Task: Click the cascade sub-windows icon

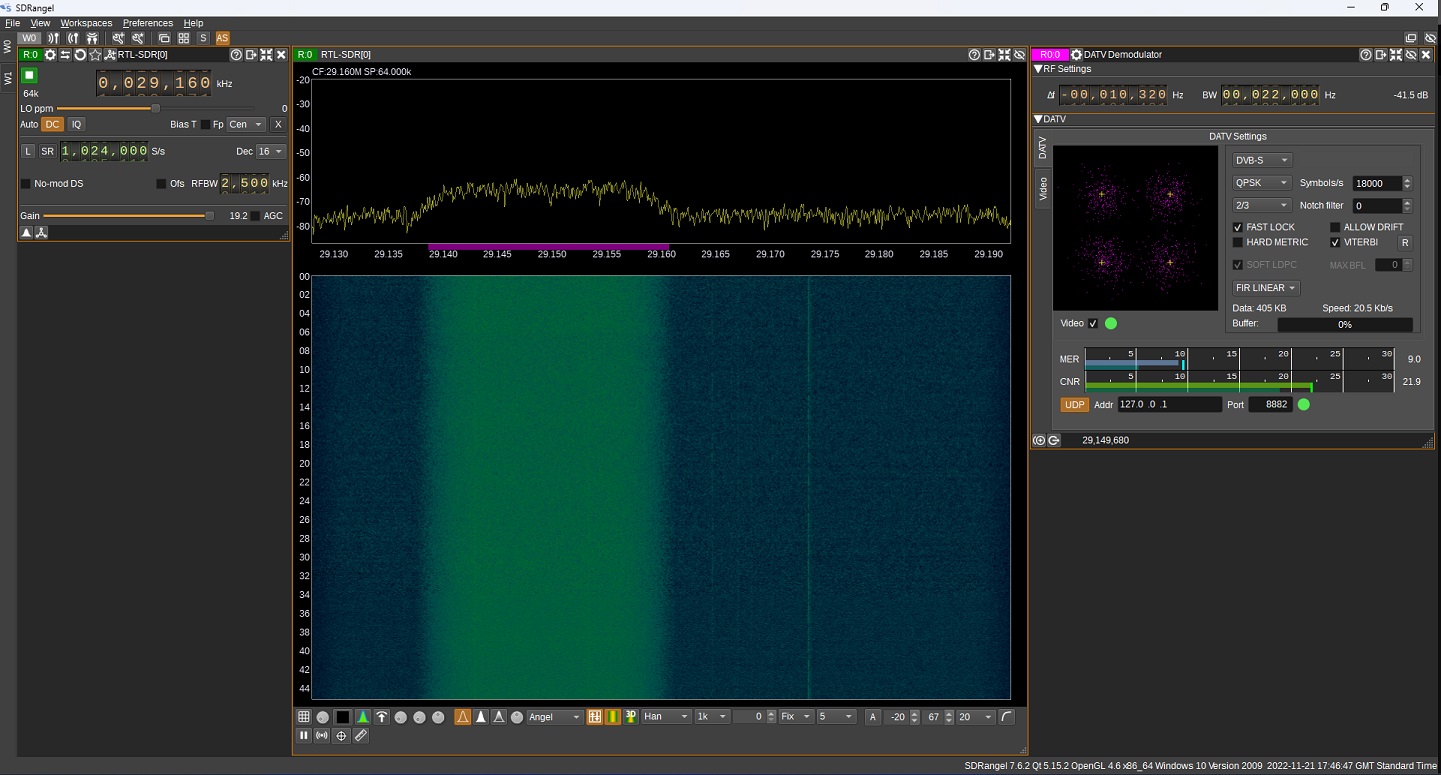Action: click(164, 38)
